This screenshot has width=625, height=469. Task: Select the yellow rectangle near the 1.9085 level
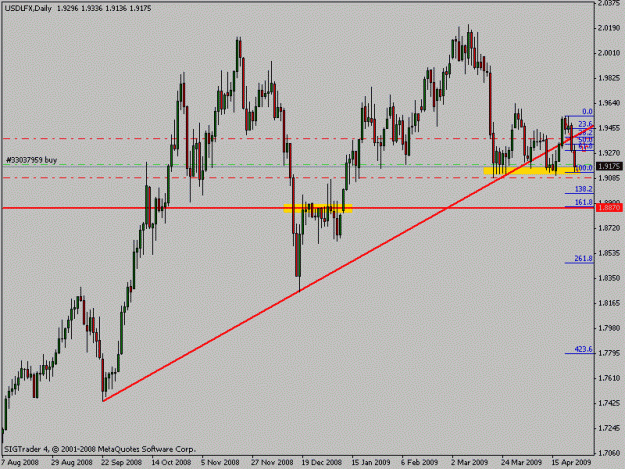pyautogui.click(x=532, y=171)
